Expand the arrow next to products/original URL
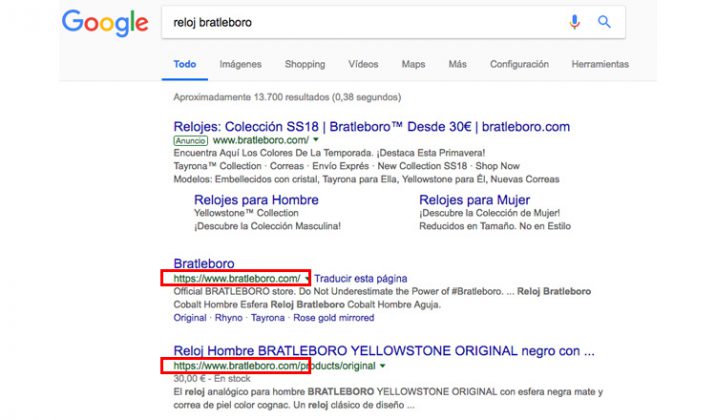 (383, 367)
